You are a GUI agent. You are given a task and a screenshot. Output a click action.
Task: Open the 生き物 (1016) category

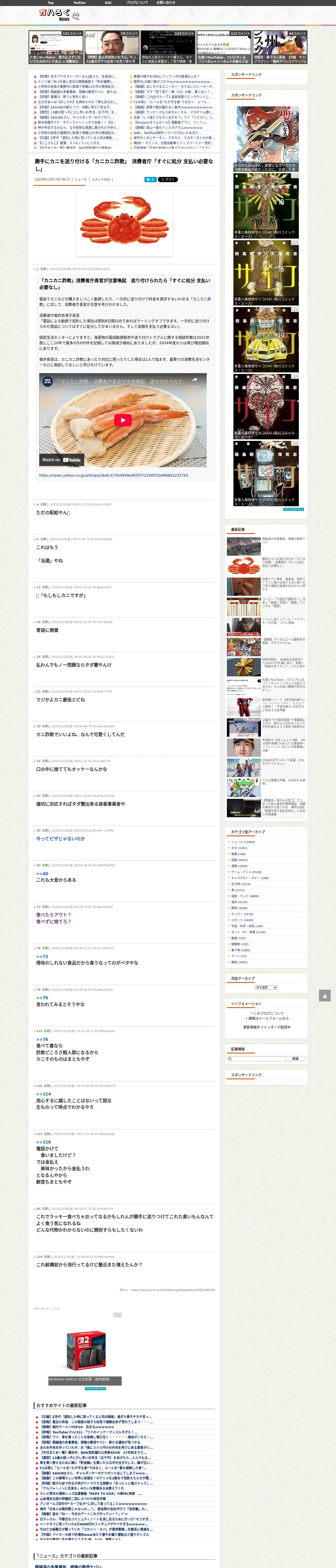coord(240,884)
